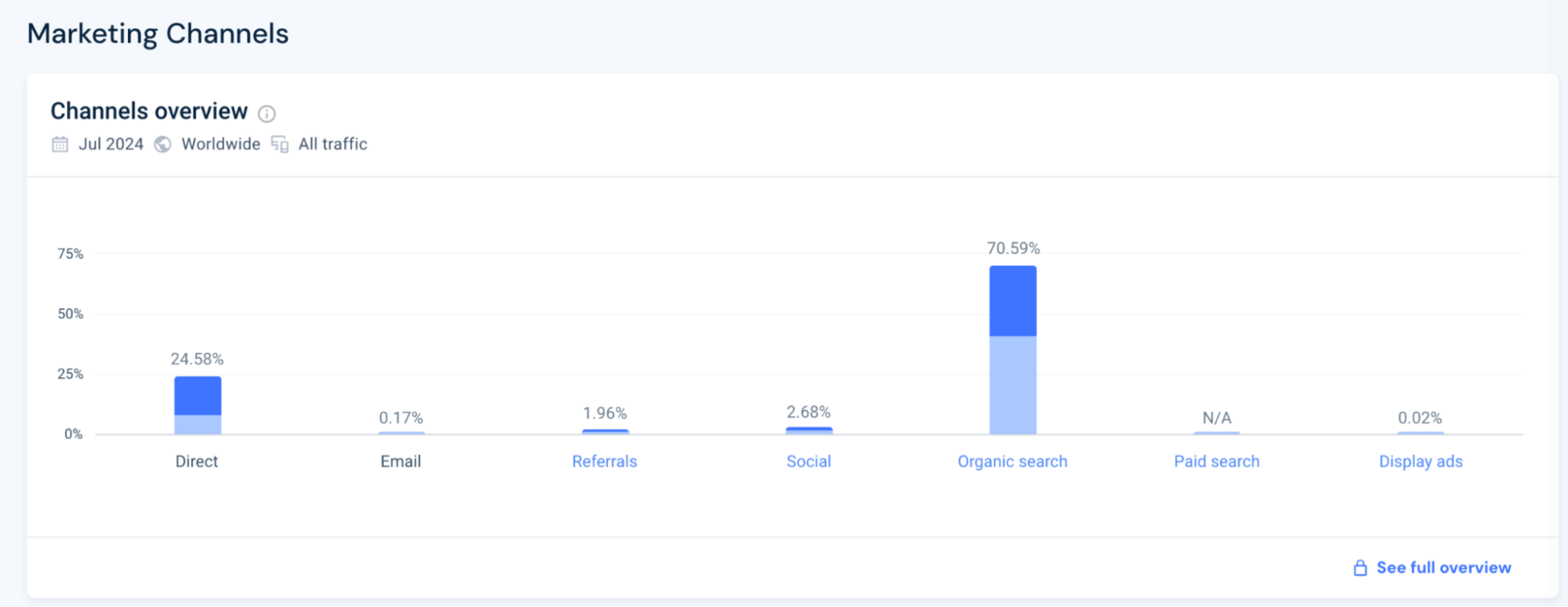Click the Direct channel label
This screenshot has width=1568, height=607.
tap(197, 461)
